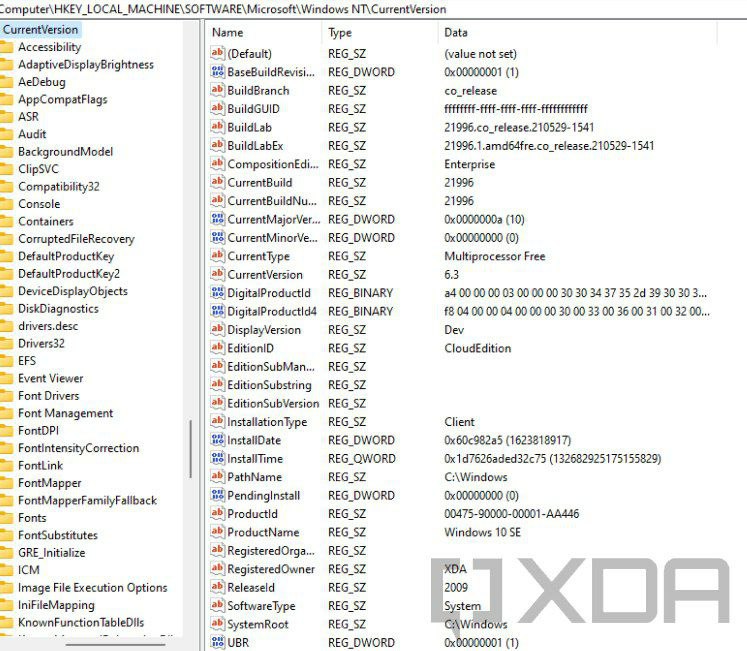This screenshot has height=651, width=747.
Task: Click the InstallationType value name
Action: coord(267,421)
